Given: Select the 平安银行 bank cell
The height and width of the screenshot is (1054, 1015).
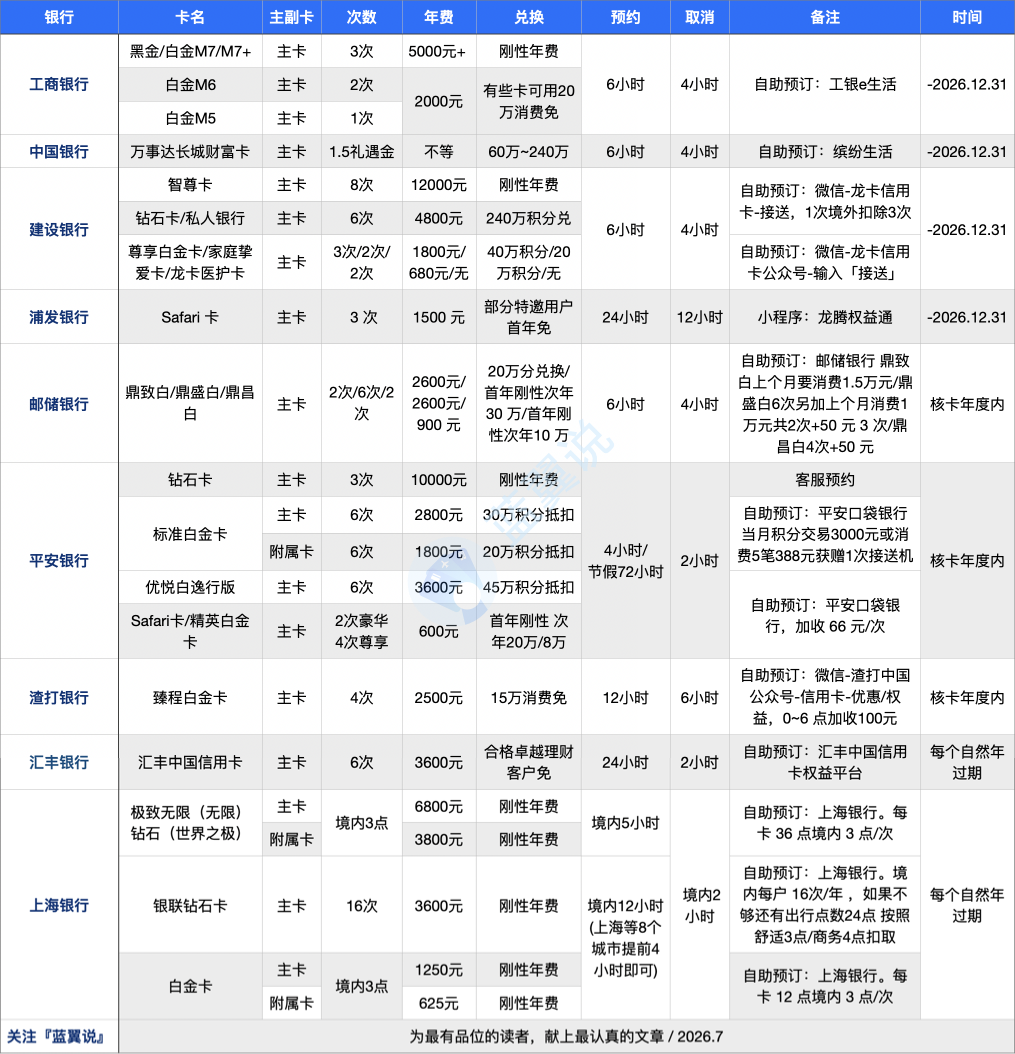Looking at the screenshot, I should (x=59, y=561).
